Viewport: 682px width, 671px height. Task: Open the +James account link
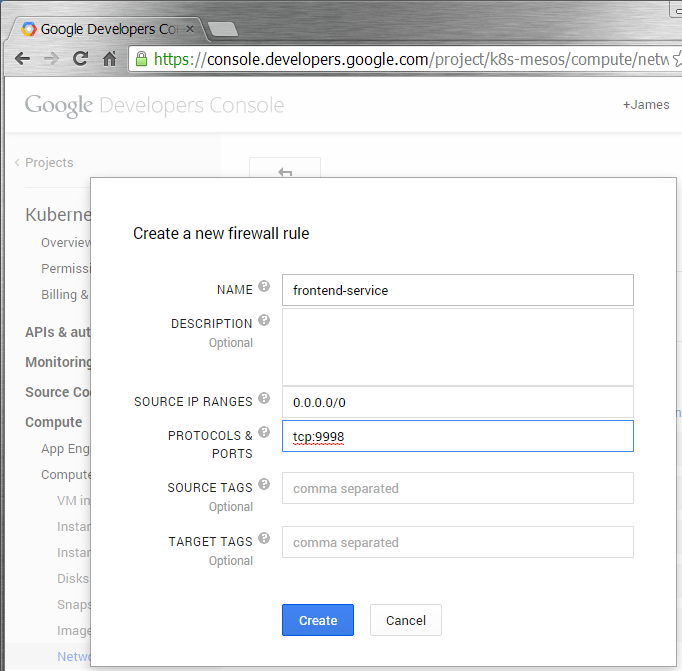point(645,105)
